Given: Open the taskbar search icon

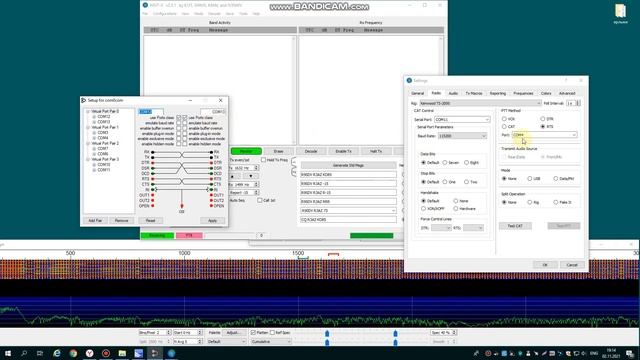Looking at the screenshot, I should [24, 353].
